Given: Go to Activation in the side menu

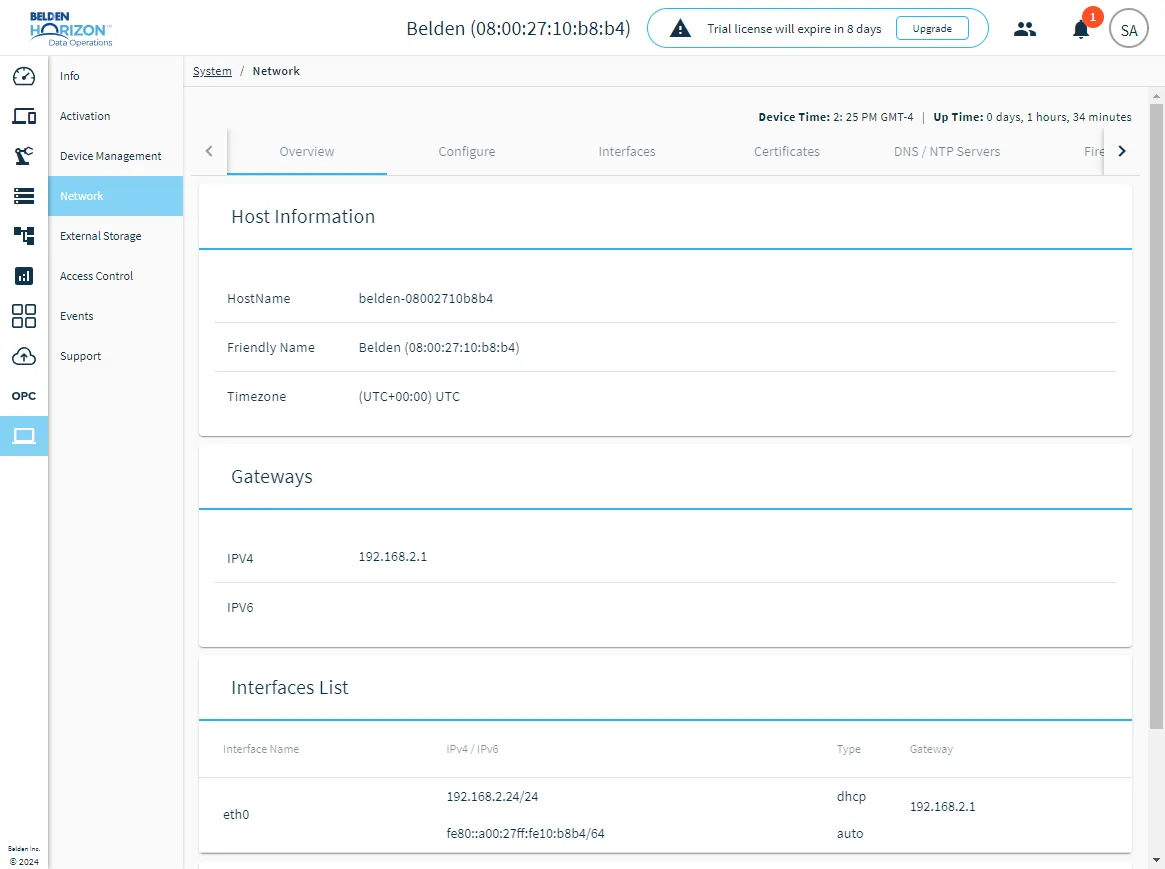Looking at the screenshot, I should tap(116, 116).
